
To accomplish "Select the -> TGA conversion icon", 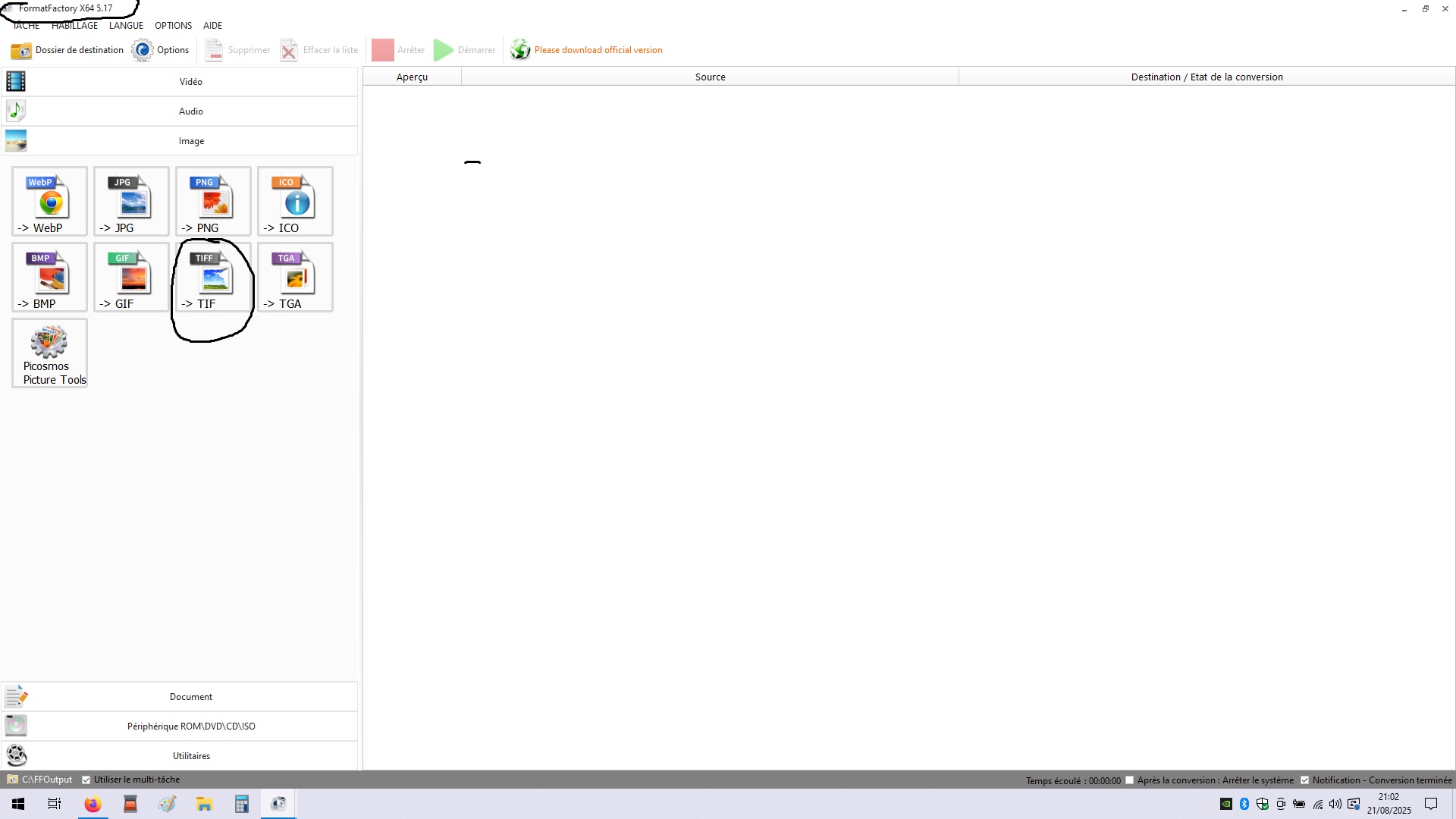I will click(295, 278).
